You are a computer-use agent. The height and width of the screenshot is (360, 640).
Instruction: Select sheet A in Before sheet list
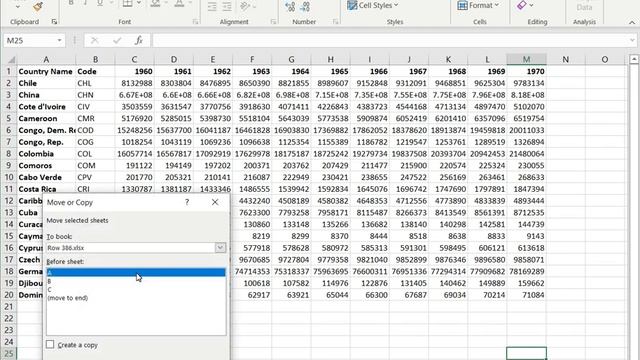136,272
